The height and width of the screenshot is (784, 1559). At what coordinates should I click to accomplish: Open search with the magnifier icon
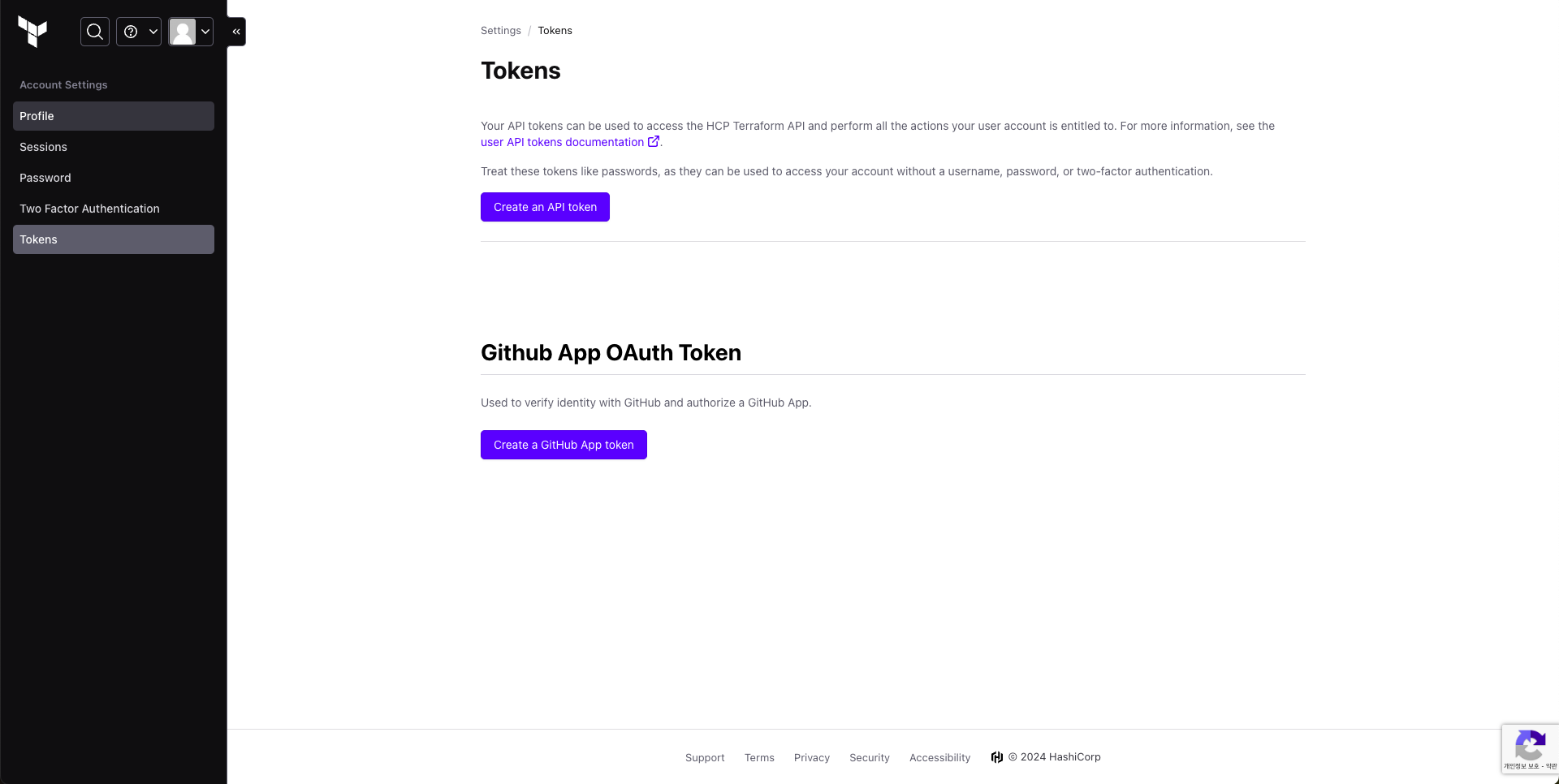tap(95, 32)
